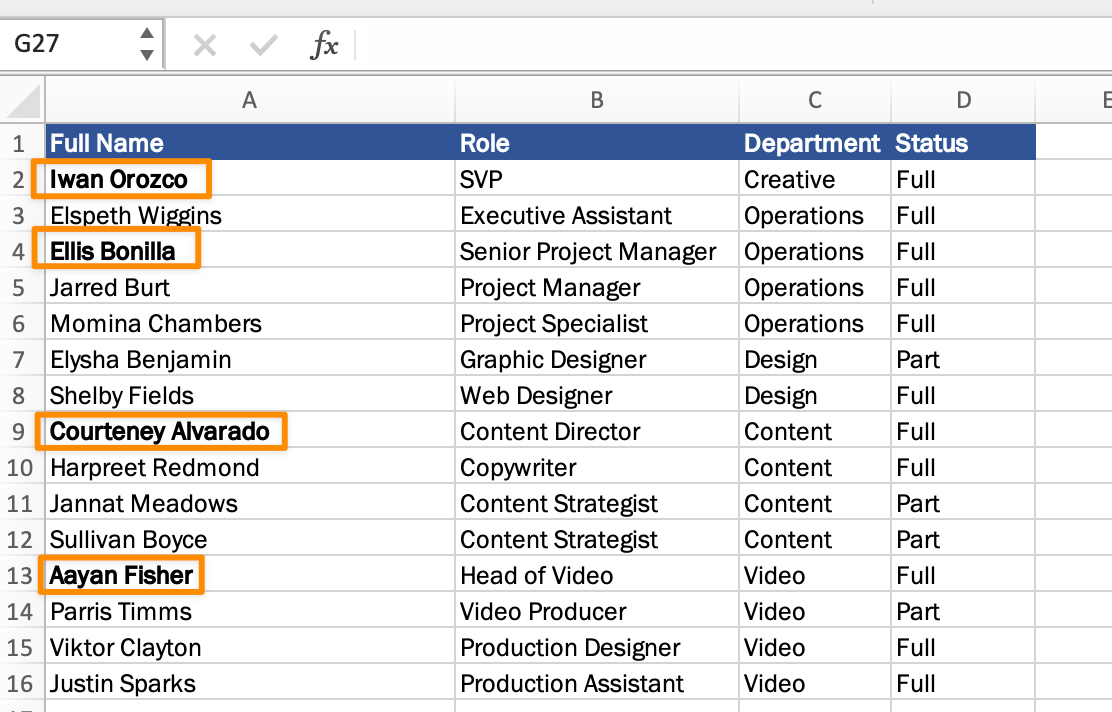1112x712 pixels.
Task: Click the Full Name header cell
Action: click(250, 143)
